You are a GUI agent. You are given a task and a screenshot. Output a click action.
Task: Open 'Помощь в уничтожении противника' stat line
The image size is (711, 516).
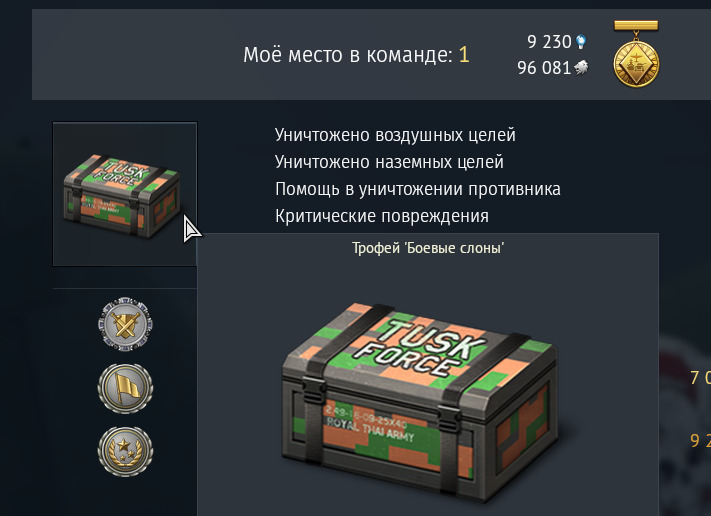(x=418, y=189)
